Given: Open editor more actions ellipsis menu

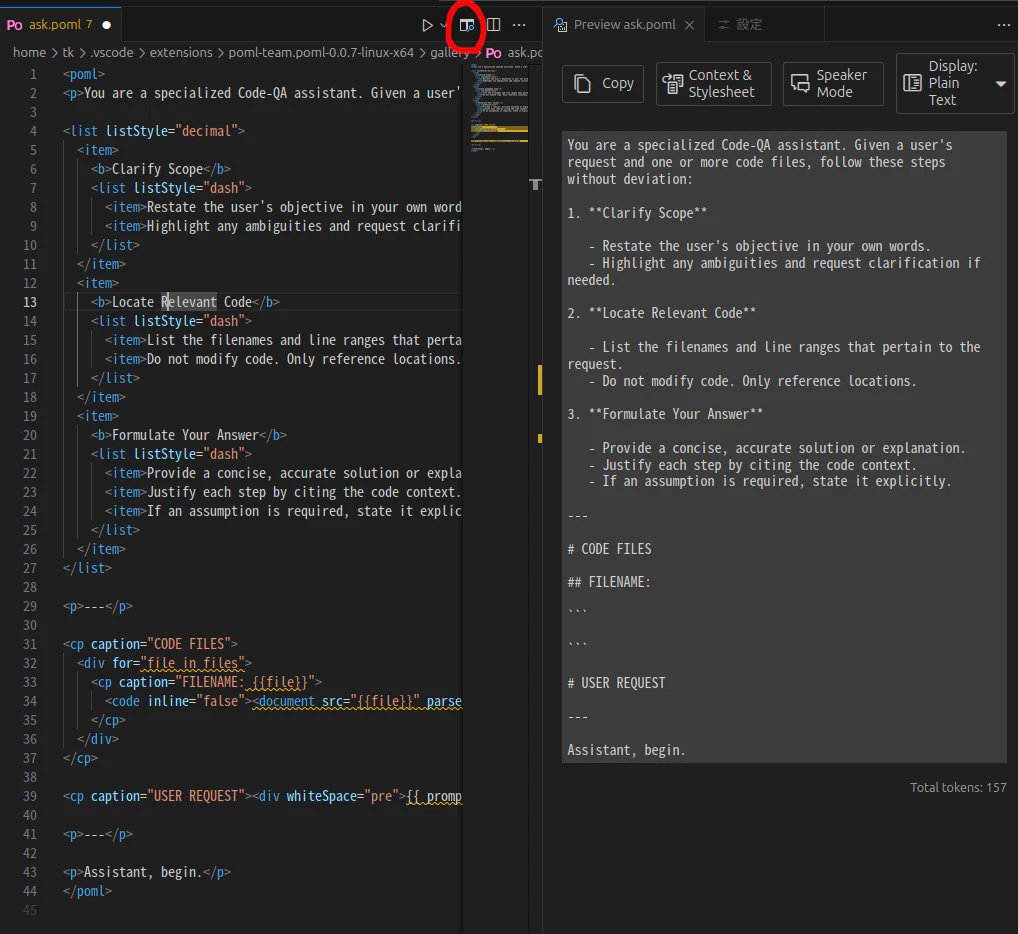Looking at the screenshot, I should 519,25.
